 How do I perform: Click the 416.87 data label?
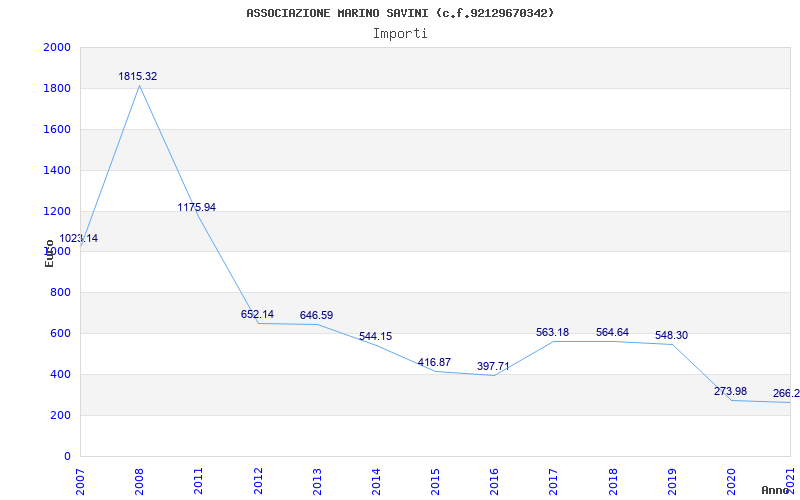point(434,362)
